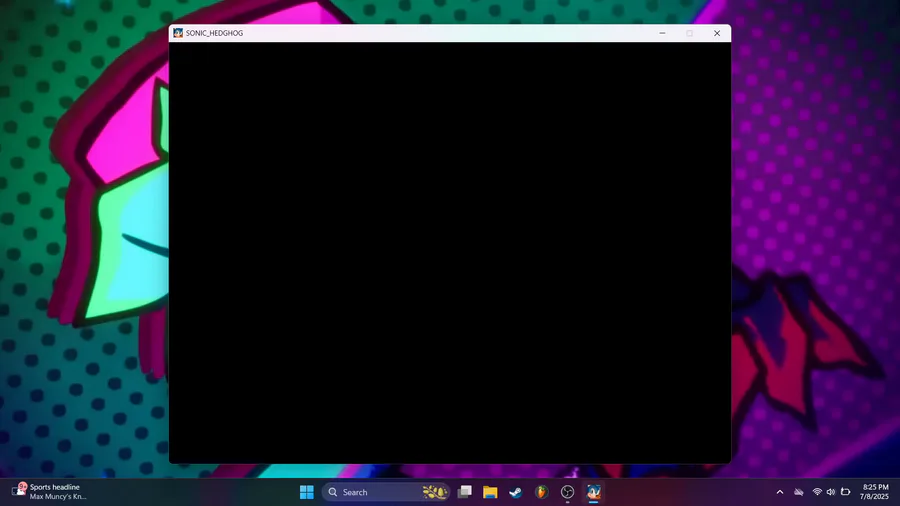Viewport: 900px width, 506px height.
Task: Open the Windows Start menu
Action: (x=307, y=492)
